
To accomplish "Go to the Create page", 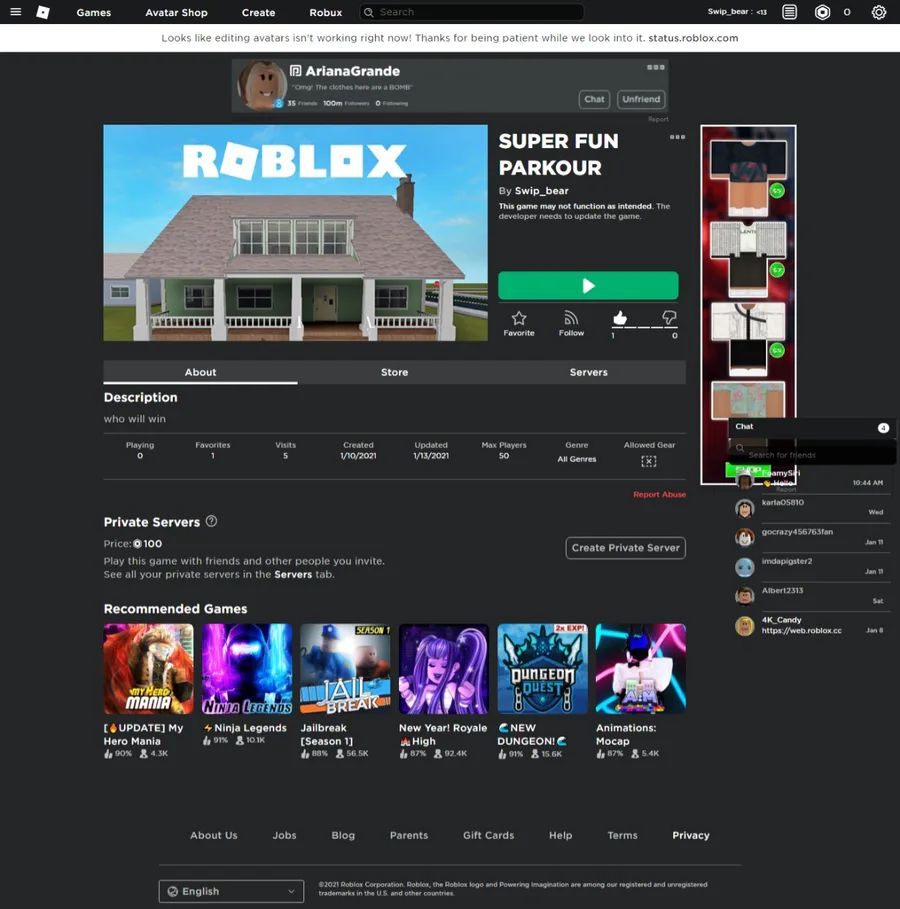I will 258,12.
